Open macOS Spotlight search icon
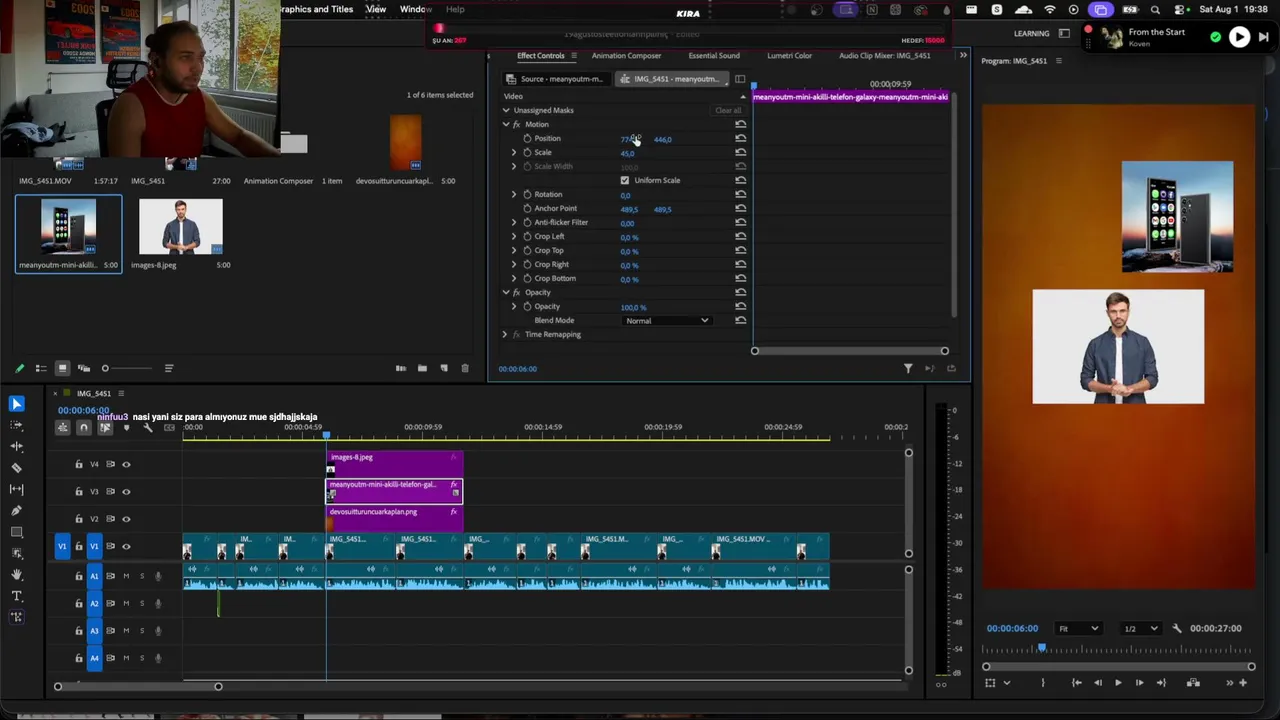 pos(1155,10)
